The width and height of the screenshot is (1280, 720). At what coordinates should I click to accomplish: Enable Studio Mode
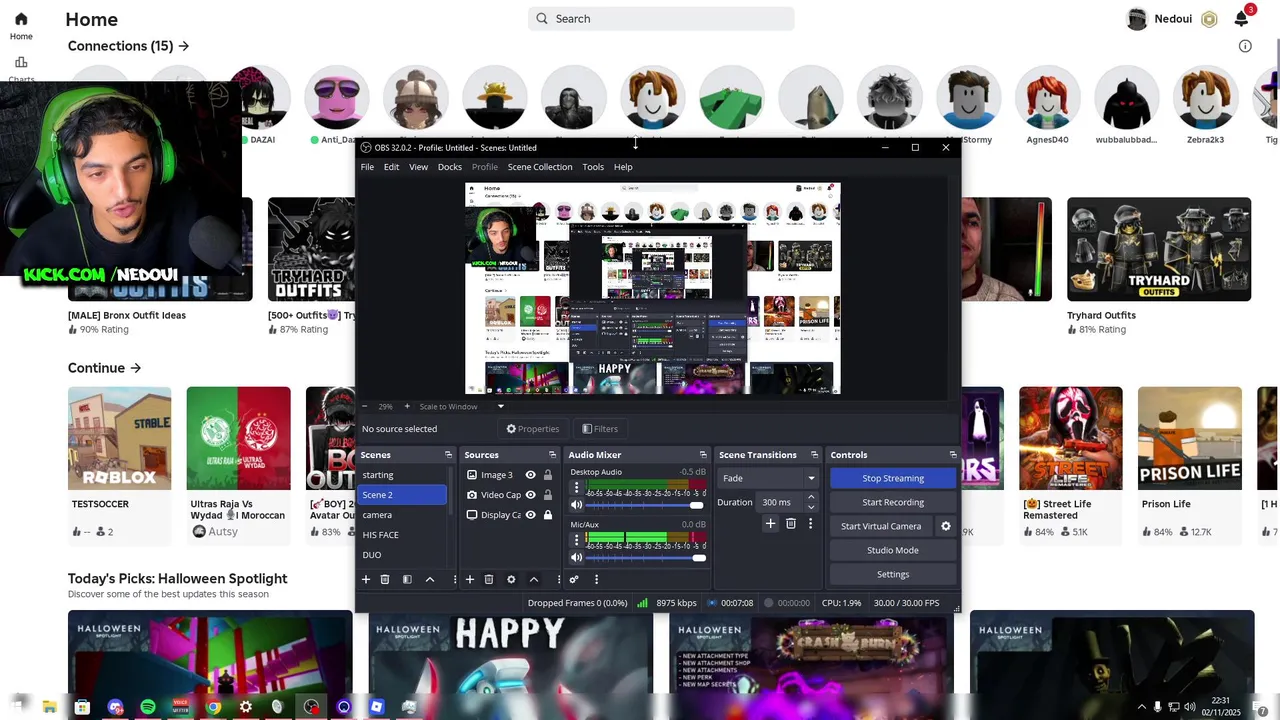(893, 550)
